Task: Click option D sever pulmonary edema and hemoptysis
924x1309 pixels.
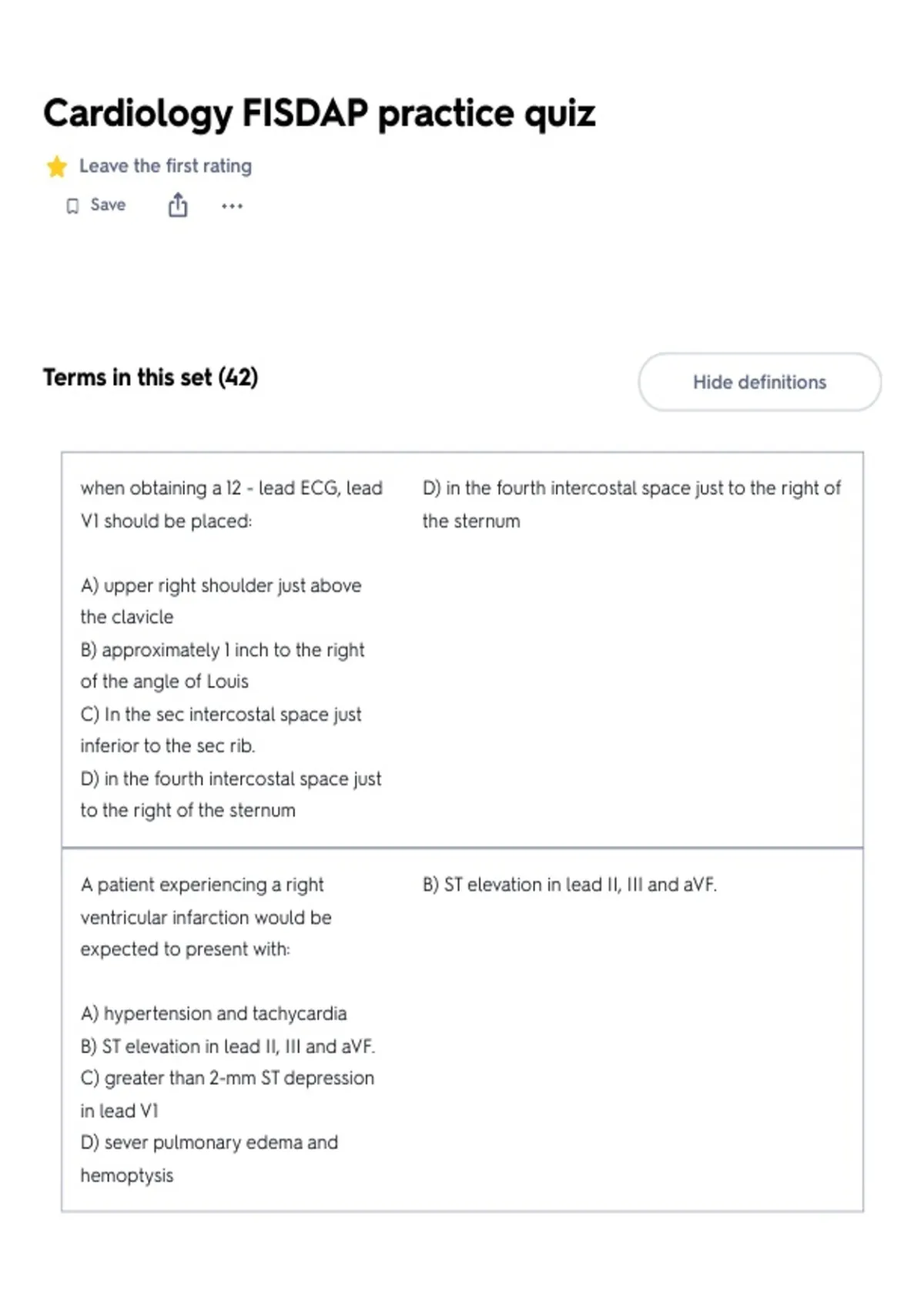Action: click(x=209, y=1158)
